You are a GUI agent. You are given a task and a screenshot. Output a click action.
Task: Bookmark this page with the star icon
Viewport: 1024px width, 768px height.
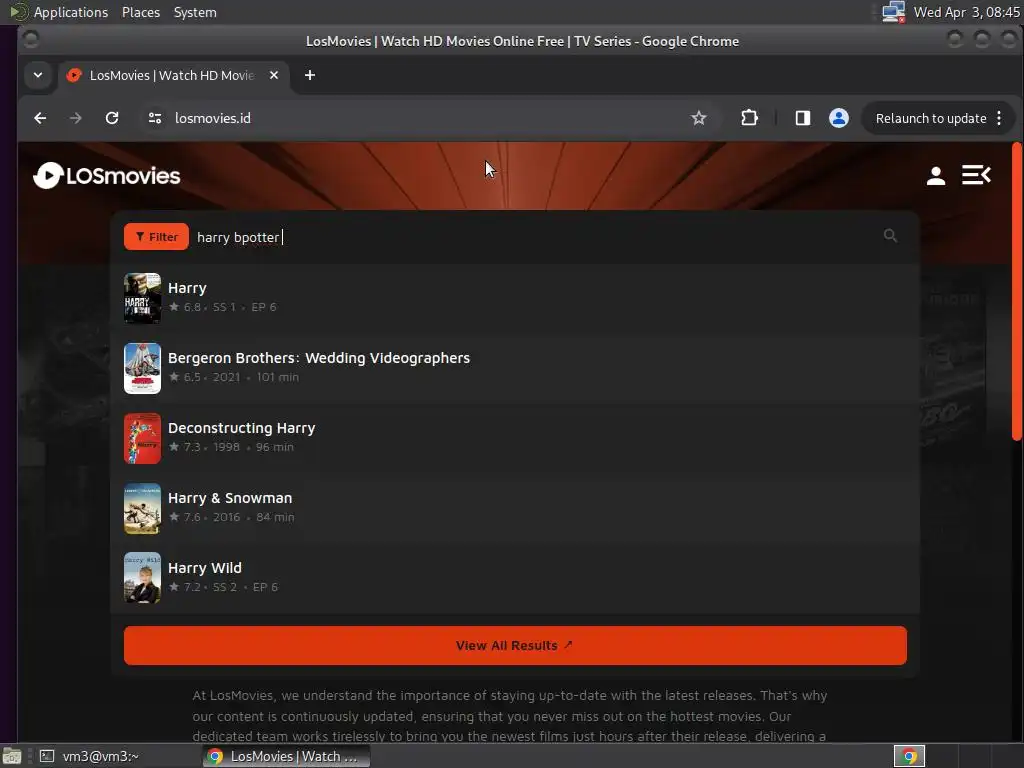tap(699, 118)
